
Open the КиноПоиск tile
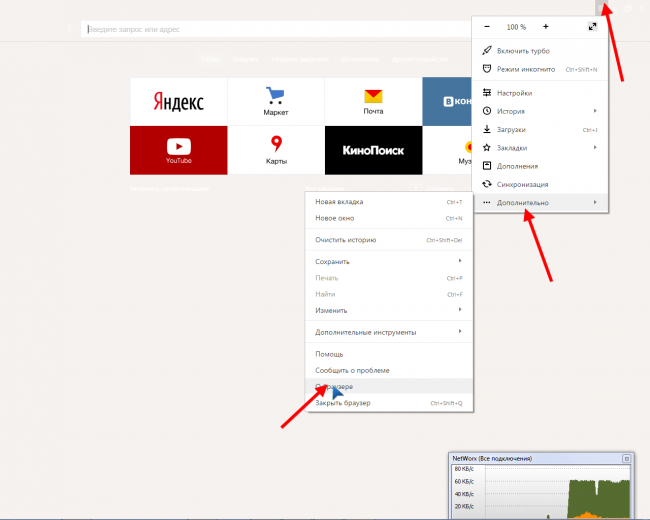pos(373,151)
